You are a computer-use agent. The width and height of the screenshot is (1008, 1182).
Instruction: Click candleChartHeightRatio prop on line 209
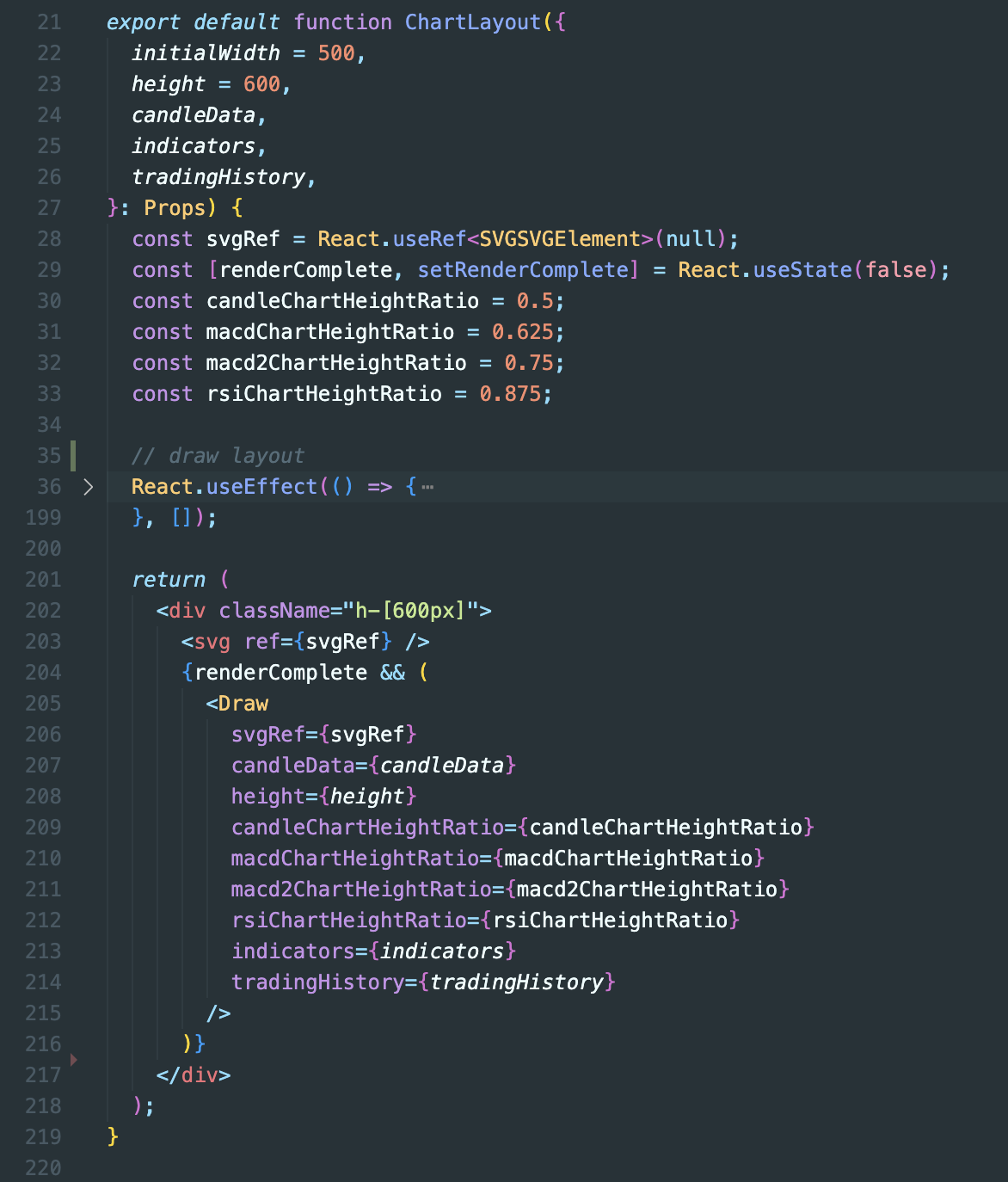pyautogui.click(x=367, y=828)
